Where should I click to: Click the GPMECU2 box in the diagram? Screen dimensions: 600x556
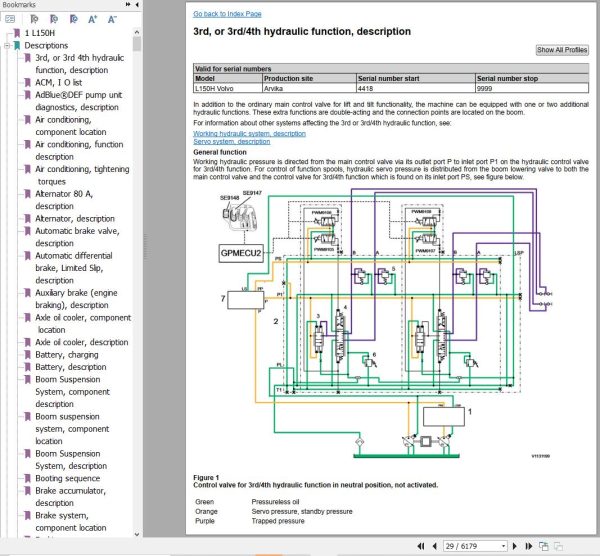coord(241,253)
